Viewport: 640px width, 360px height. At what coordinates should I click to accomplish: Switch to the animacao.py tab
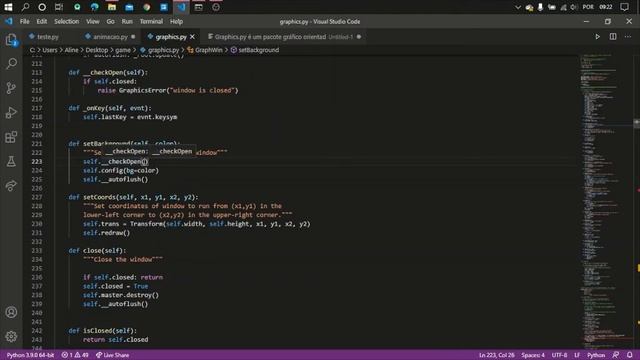[110, 37]
